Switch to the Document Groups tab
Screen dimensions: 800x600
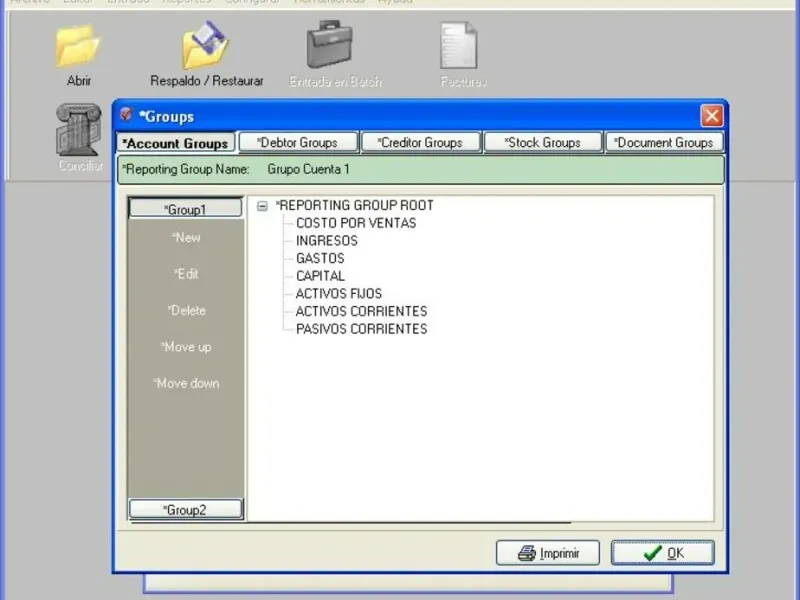point(664,142)
